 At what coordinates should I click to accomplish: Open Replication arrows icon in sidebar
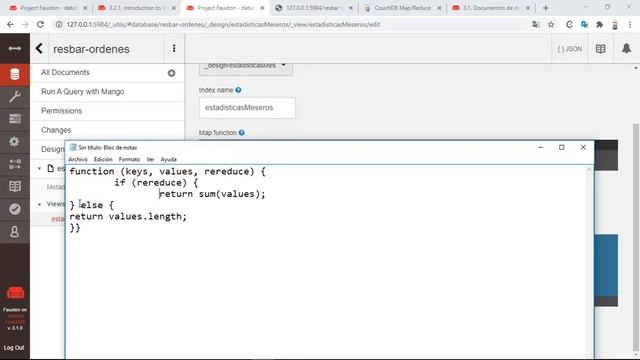point(15,164)
